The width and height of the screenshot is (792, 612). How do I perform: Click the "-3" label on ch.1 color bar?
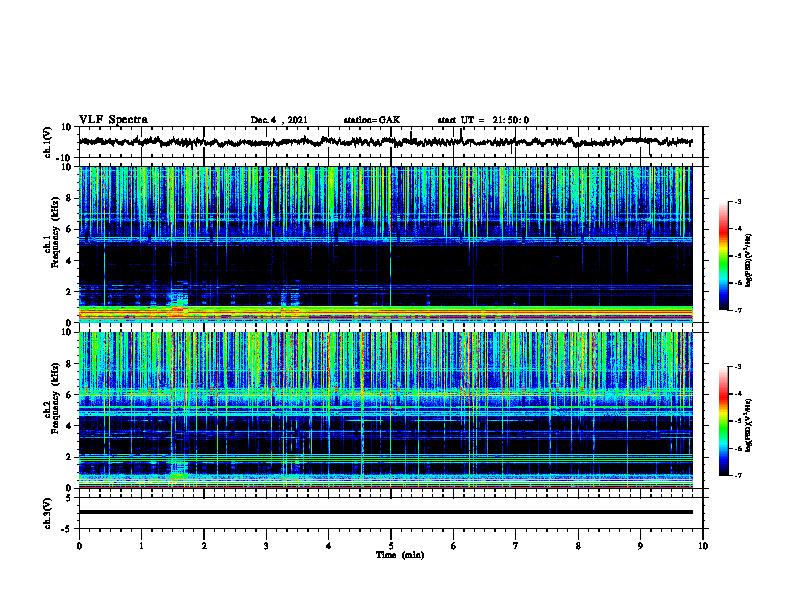tap(738, 201)
